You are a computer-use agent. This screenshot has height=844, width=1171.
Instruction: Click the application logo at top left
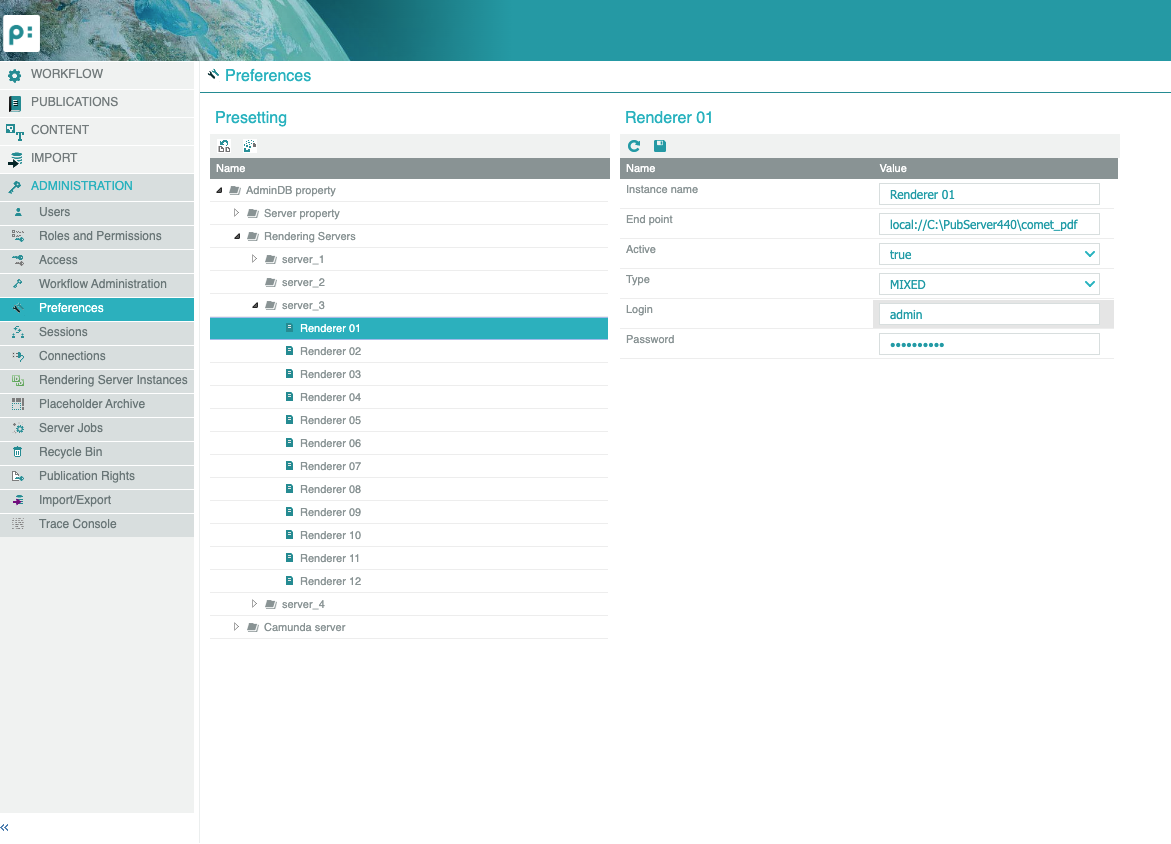[x=21, y=33]
